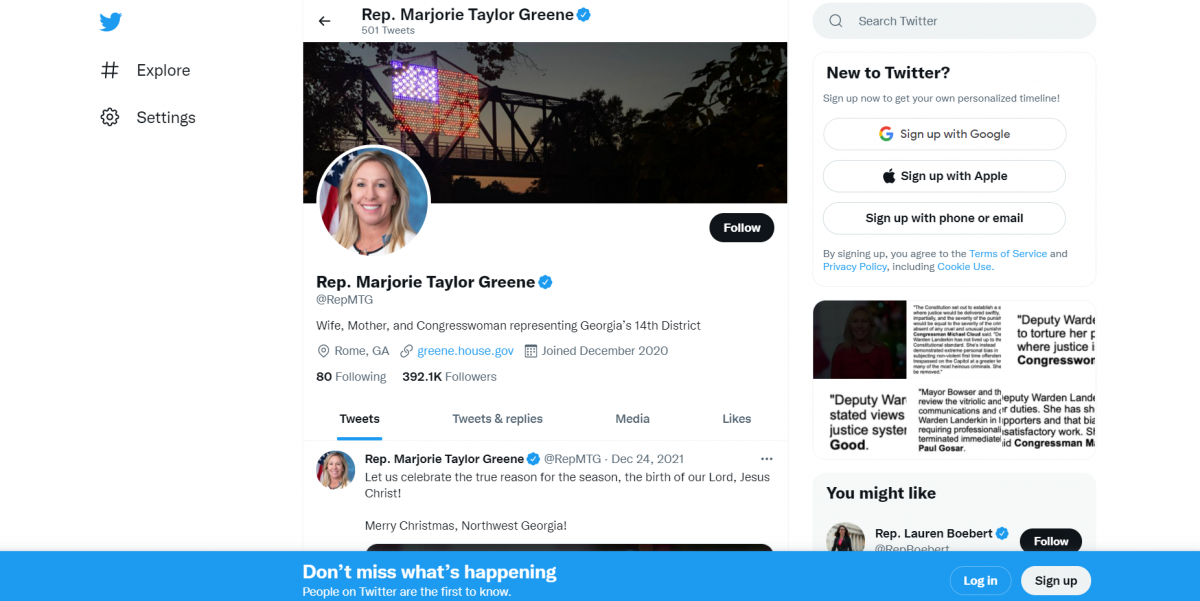This screenshot has height=601, width=1200.
Task: Choose Sign up with Apple
Action: 944,176
